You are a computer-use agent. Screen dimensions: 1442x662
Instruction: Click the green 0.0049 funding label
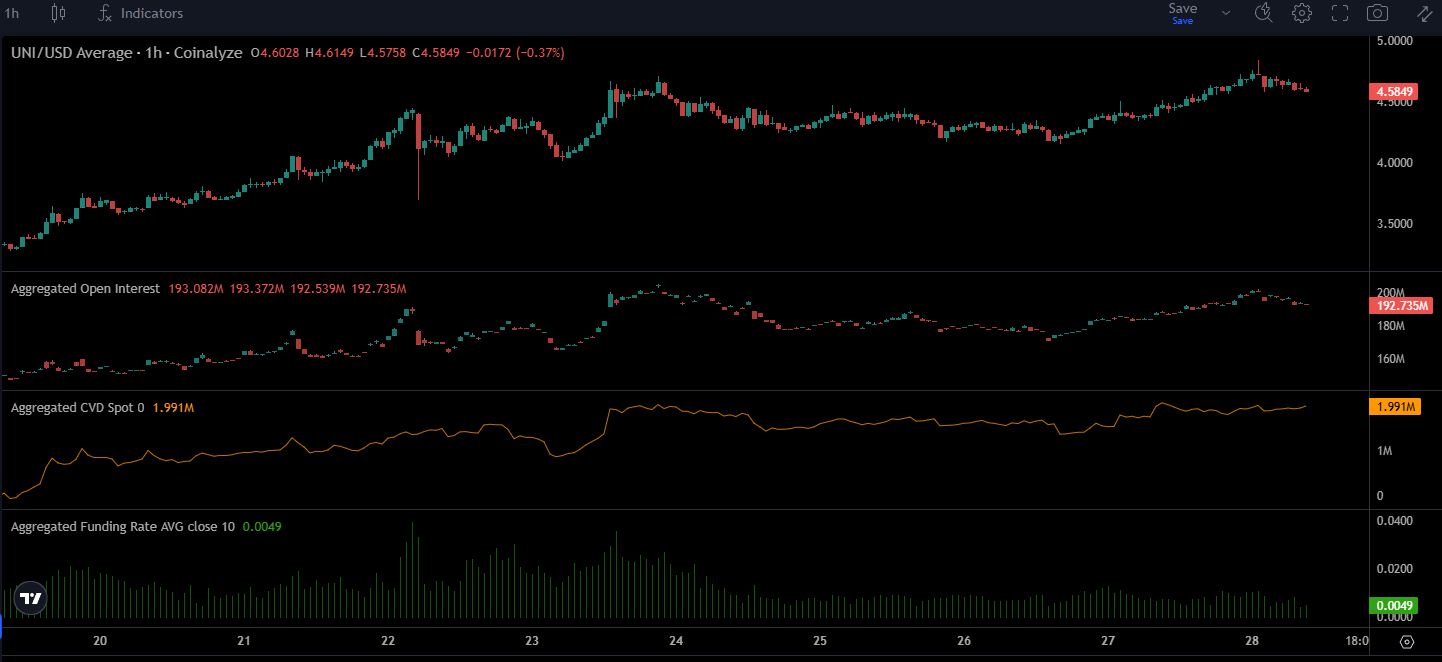coord(1394,606)
